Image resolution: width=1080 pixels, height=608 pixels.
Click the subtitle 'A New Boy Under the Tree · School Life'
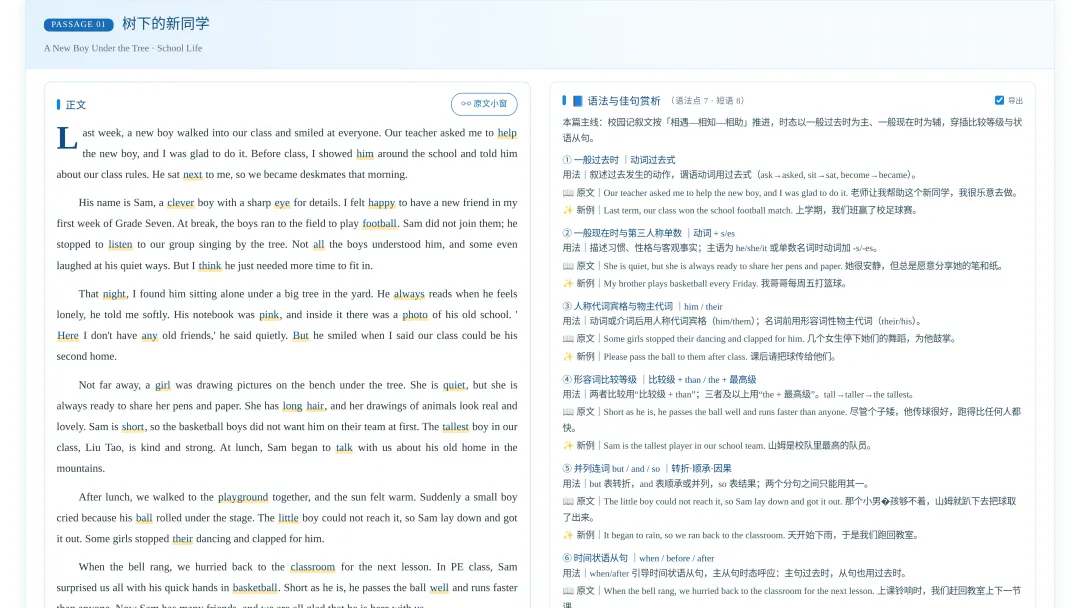pos(123,48)
